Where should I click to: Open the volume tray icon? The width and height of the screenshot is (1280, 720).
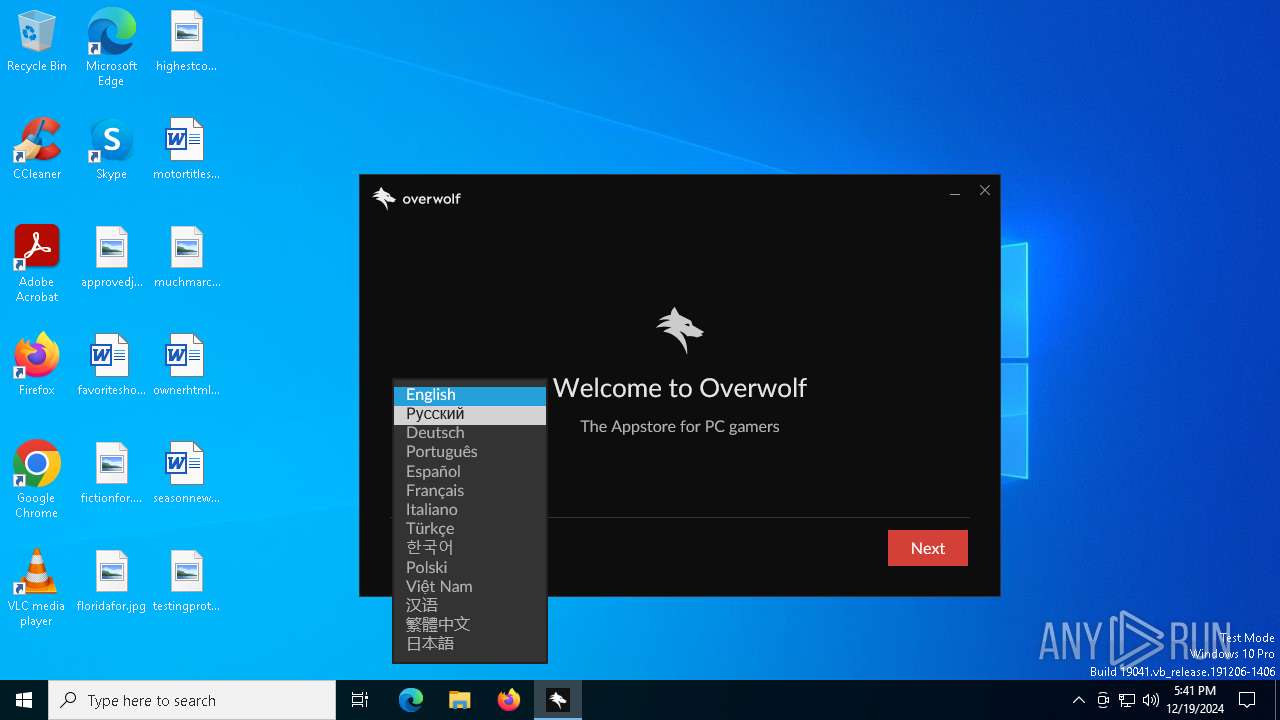(1151, 700)
